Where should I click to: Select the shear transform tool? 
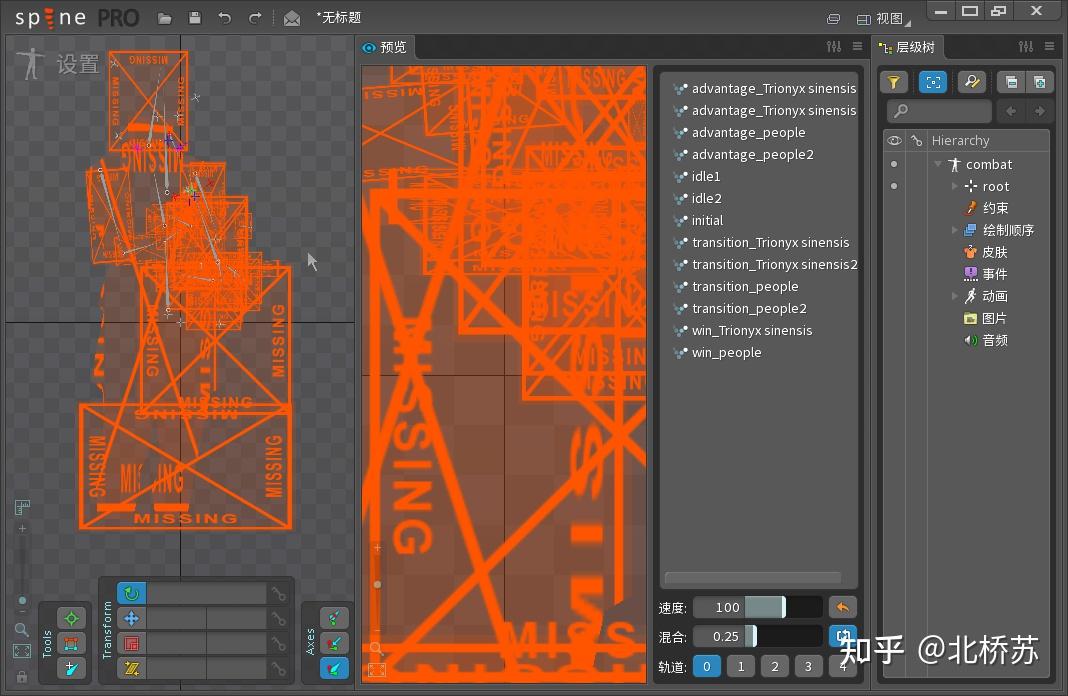pyautogui.click(x=132, y=668)
